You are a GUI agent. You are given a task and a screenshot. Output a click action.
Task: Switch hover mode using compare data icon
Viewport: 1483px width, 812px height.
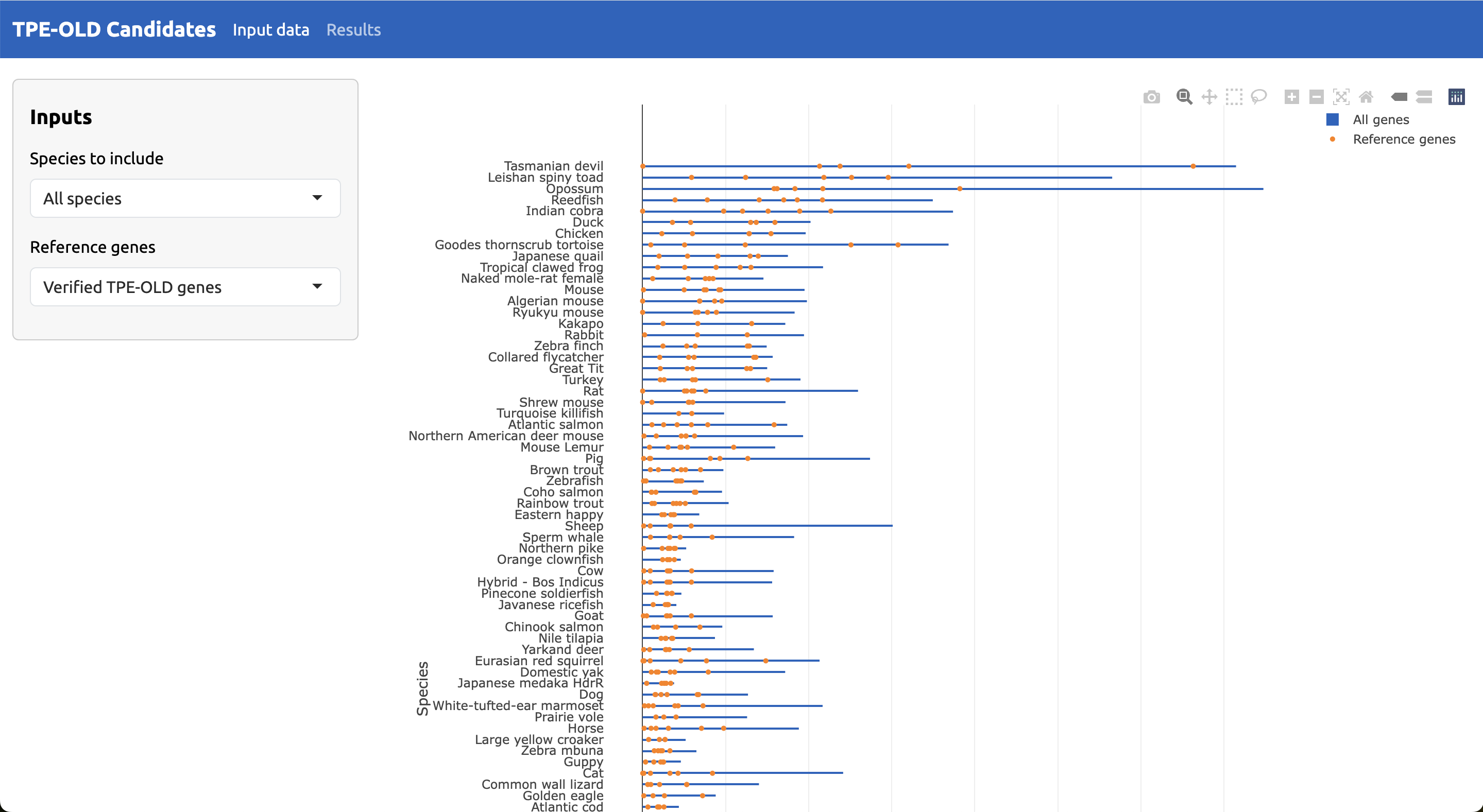[1424, 97]
